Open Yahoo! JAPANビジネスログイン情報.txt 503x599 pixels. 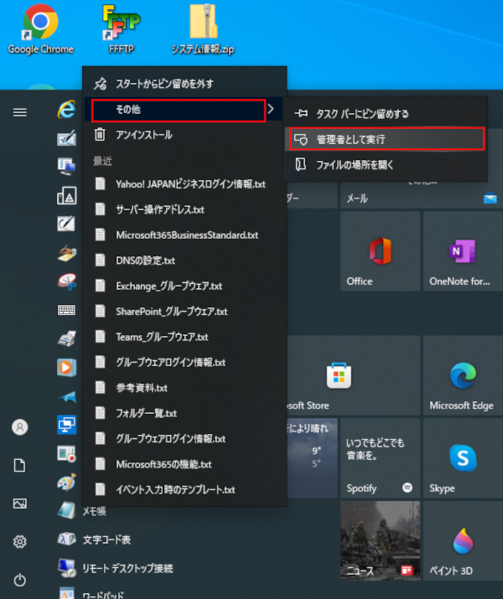185,184
